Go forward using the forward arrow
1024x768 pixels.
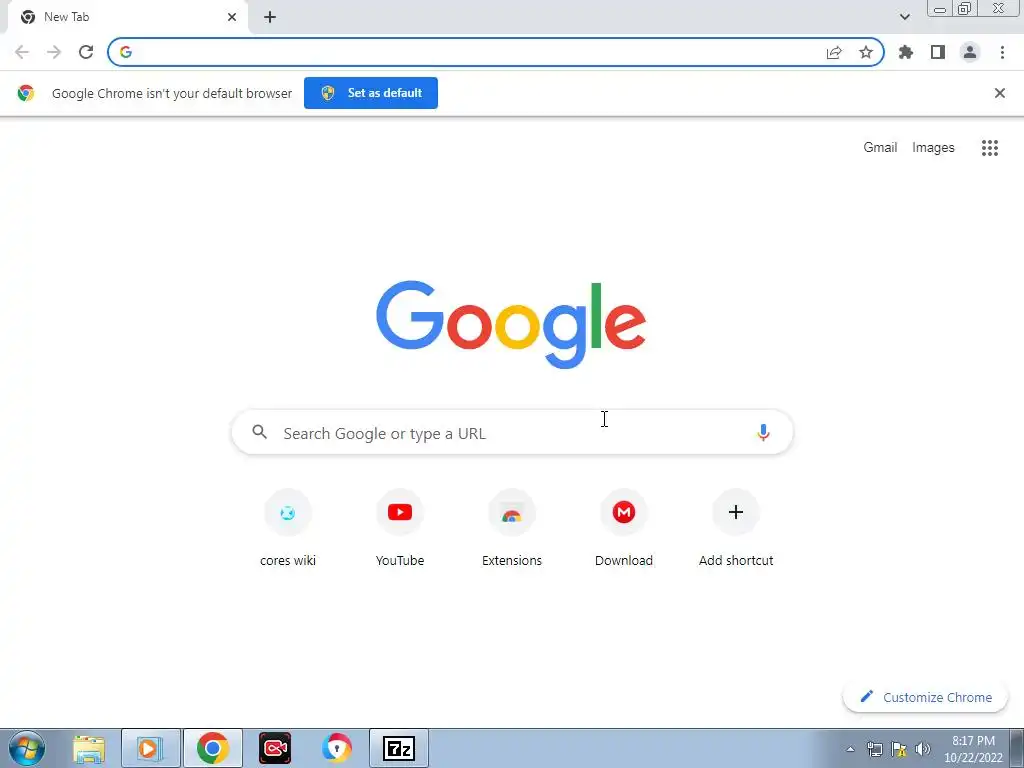point(54,52)
